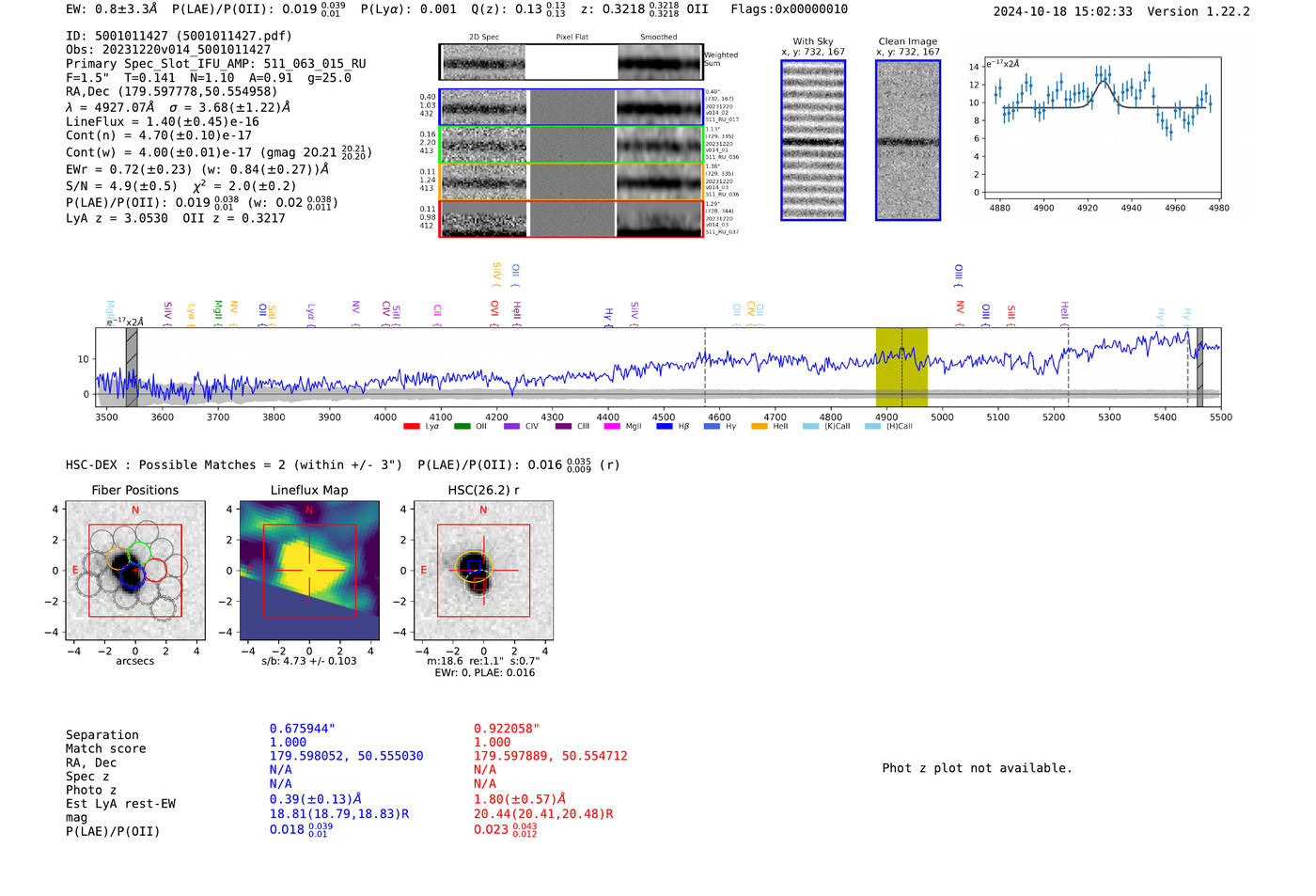Click the CIV purple legend swatch
This screenshot has height=896, width=1316.
coord(511,426)
